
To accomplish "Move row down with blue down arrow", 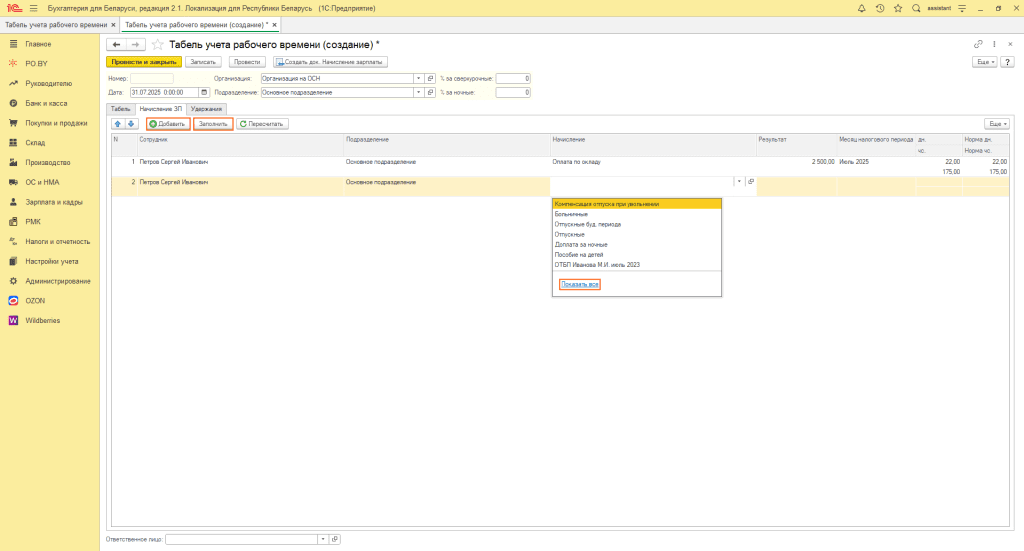I will pyautogui.click(x=131, y=124).
